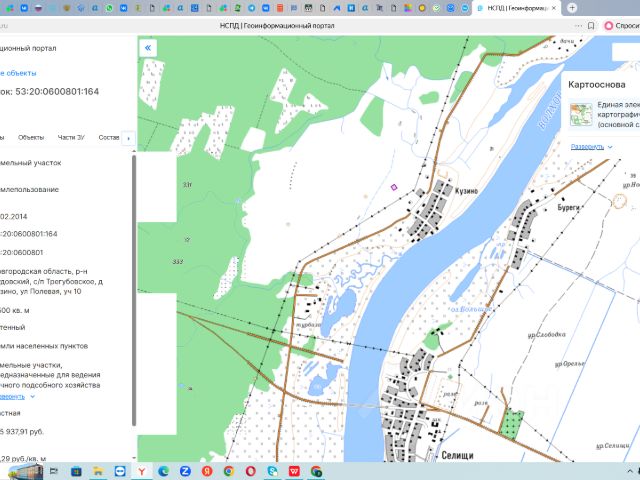Click the link ending with 'е объекты'

tap(18, 73)
